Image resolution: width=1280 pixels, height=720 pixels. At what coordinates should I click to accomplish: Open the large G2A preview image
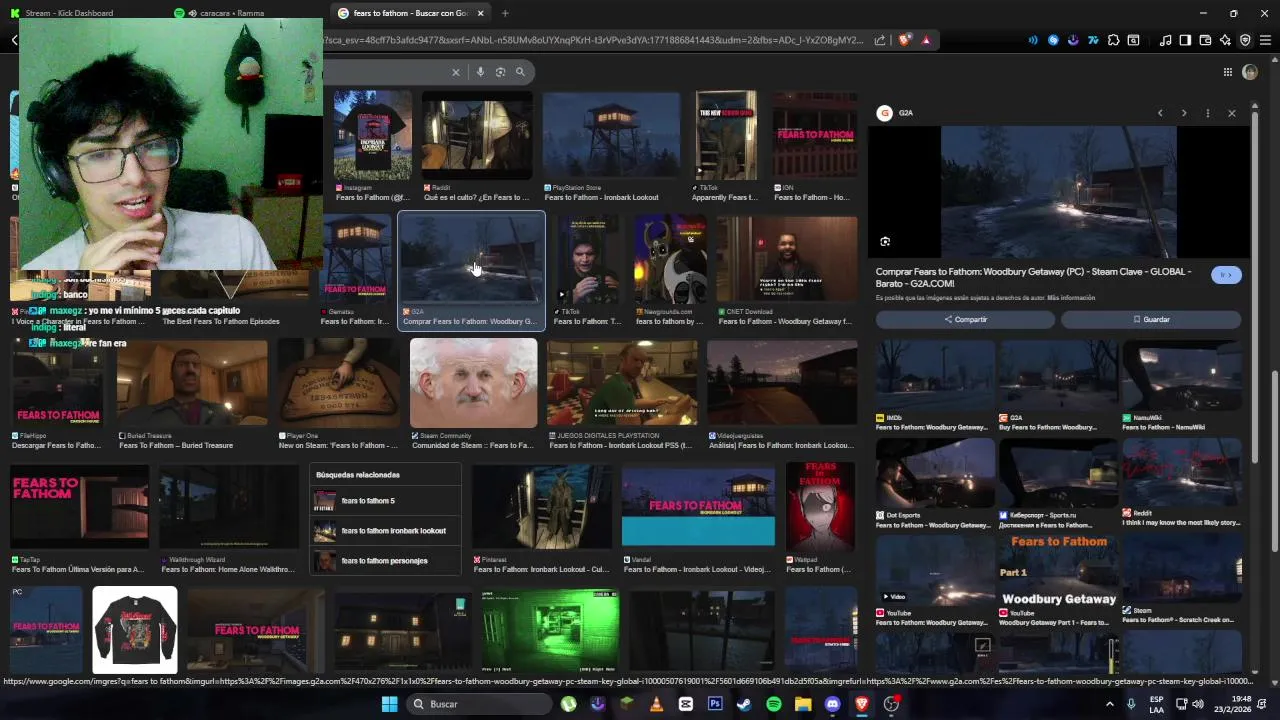(1058, 192)
